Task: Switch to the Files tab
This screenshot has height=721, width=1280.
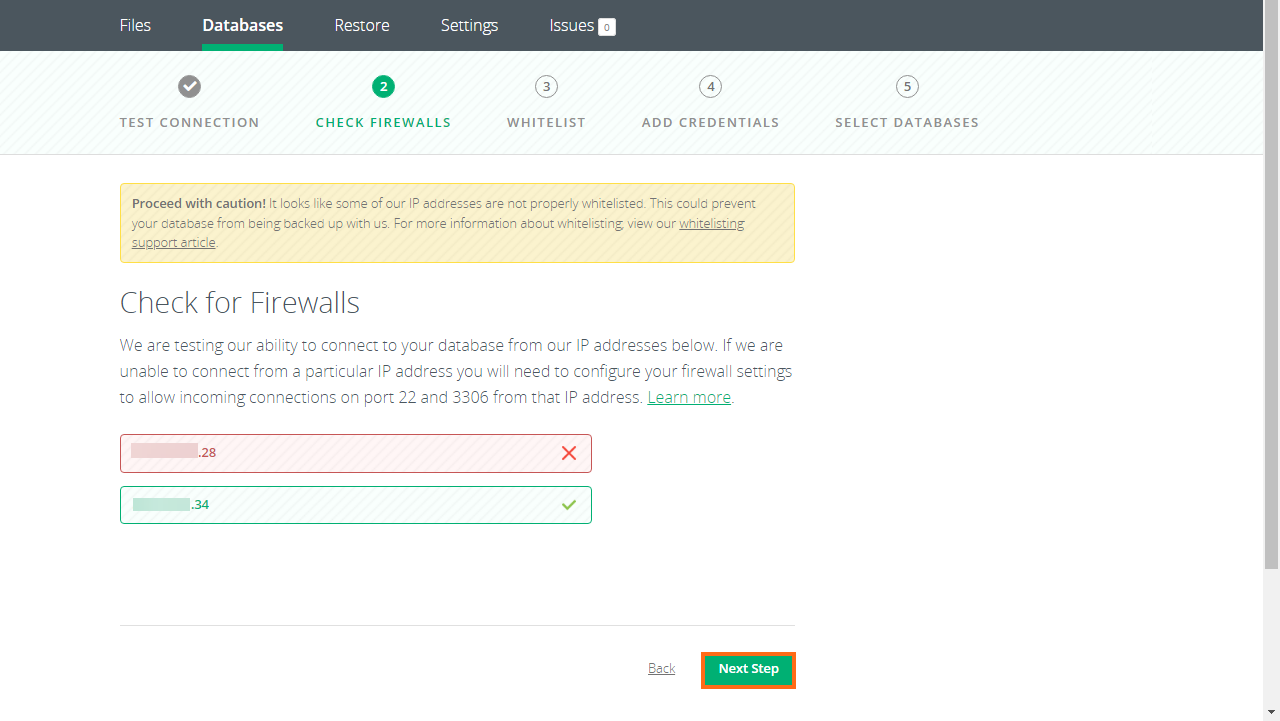Action: 135,25
